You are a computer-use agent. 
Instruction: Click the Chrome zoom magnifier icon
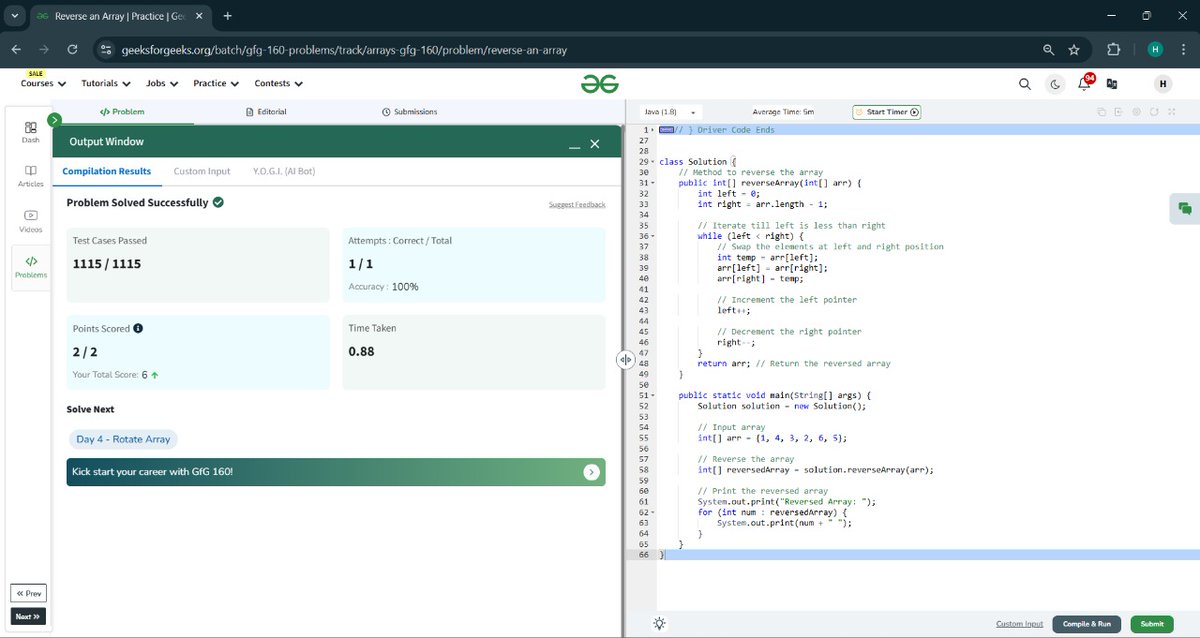[1048, 49]
